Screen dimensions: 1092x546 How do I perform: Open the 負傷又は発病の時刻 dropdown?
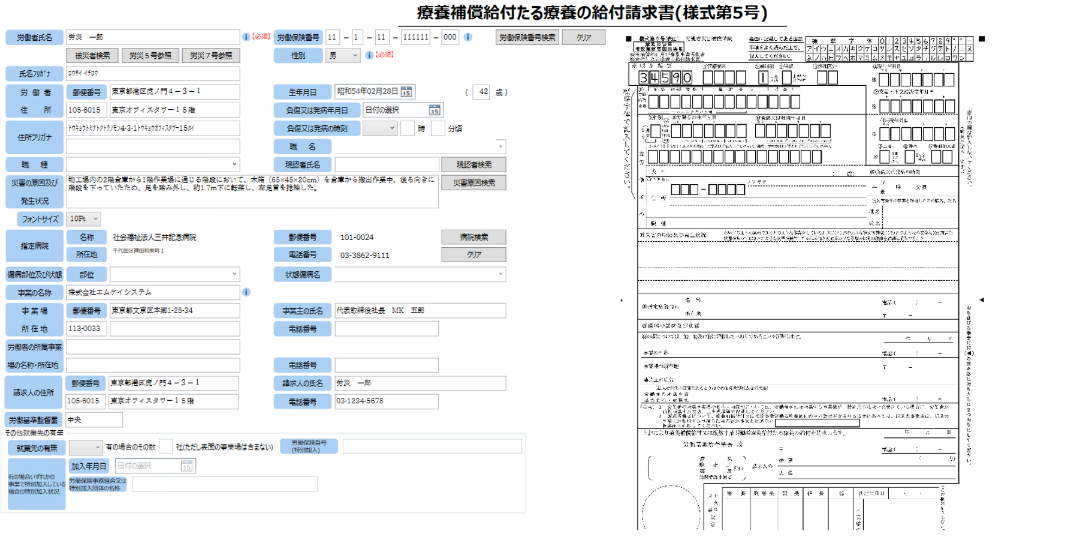(379, 128)
